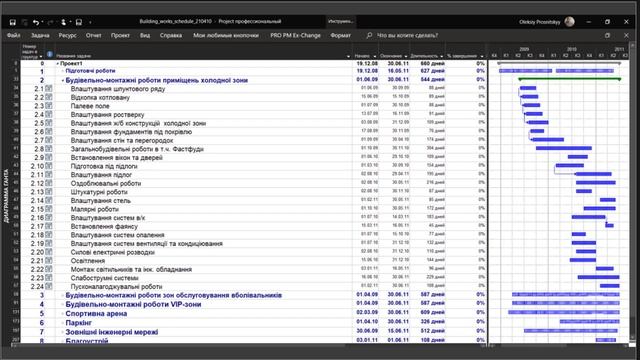Open the Название задачи column filter dropdown

(348, 56)
